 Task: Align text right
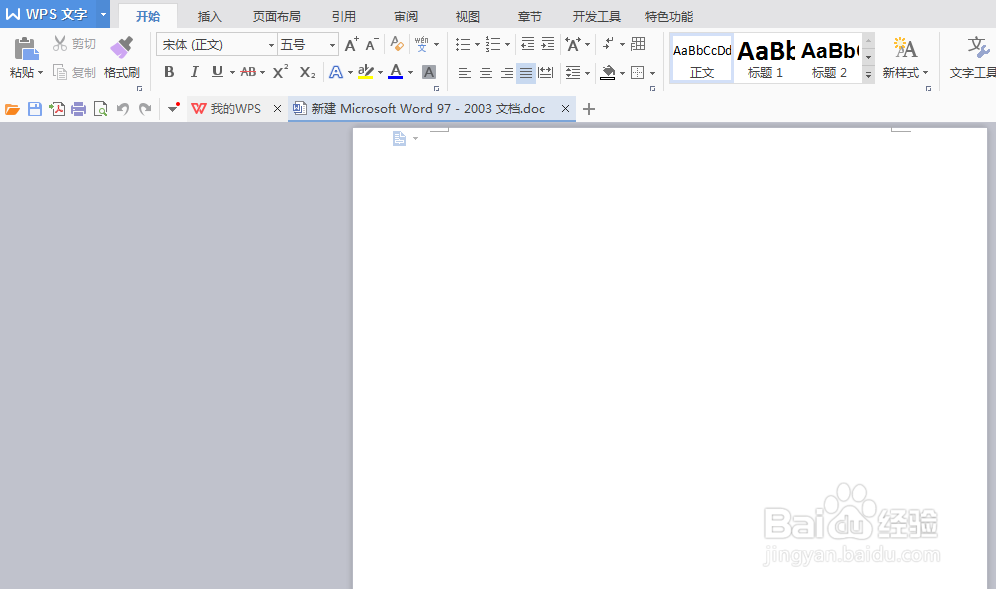click(x=506, y=73)
